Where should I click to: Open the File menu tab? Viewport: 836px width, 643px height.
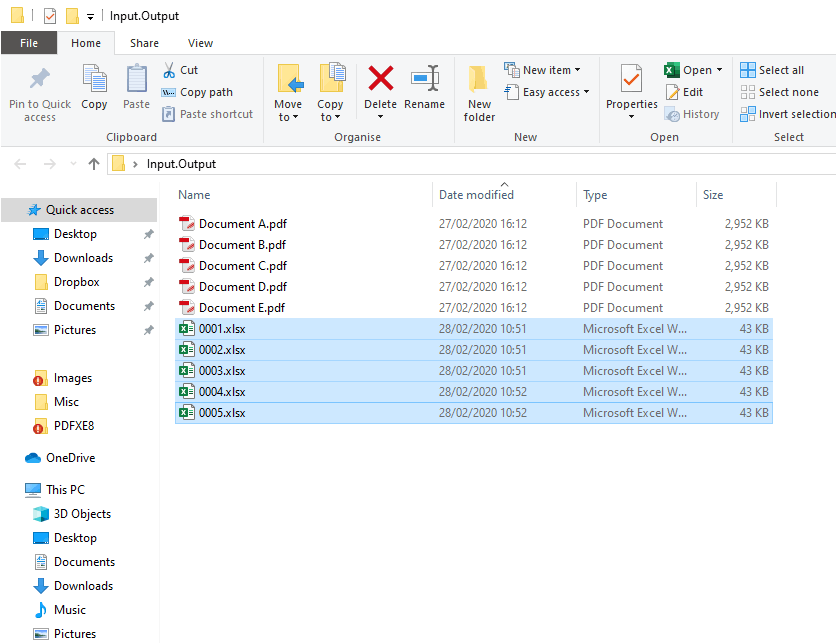pyautogui.click(x=29, y=43)
